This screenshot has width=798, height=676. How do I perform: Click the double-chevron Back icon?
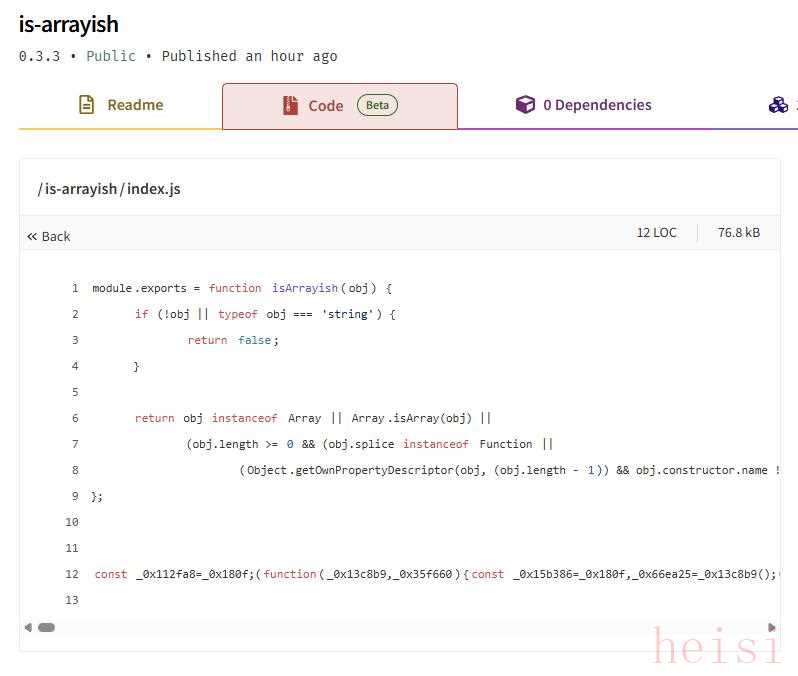pos(32,237)
